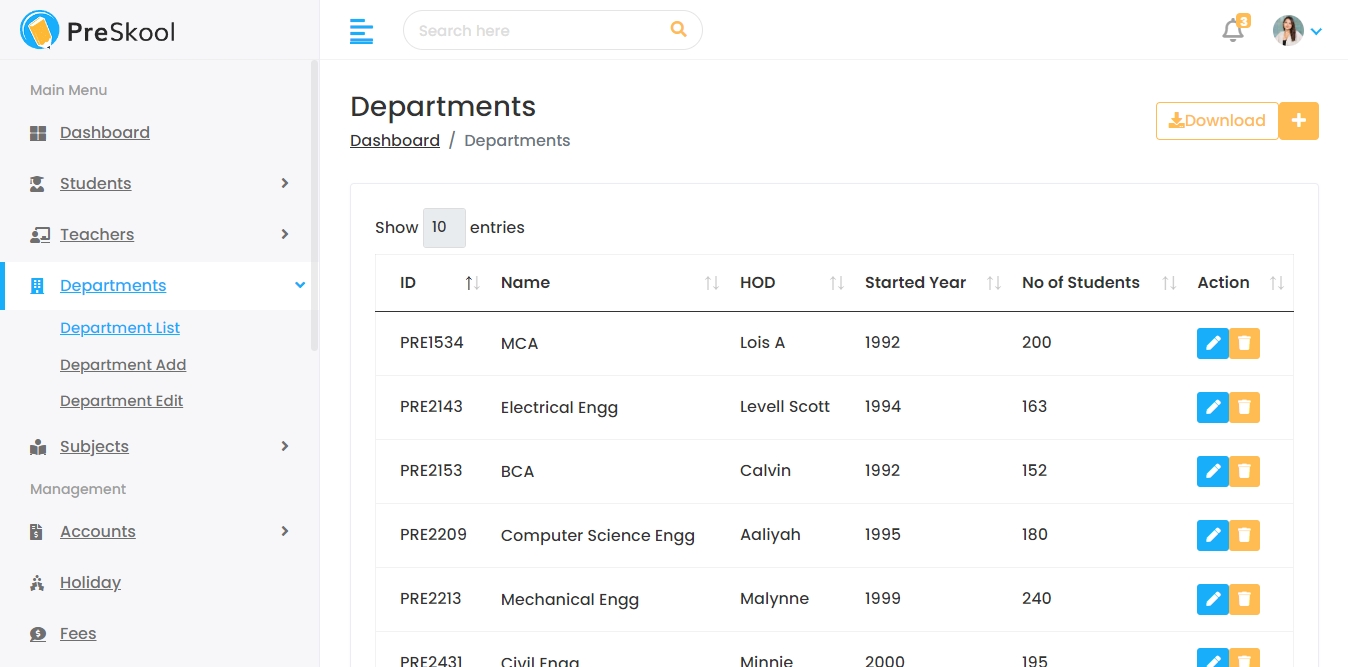Open the user profile dropdown
The image size is (1348, 667).
click(1297, 31)
